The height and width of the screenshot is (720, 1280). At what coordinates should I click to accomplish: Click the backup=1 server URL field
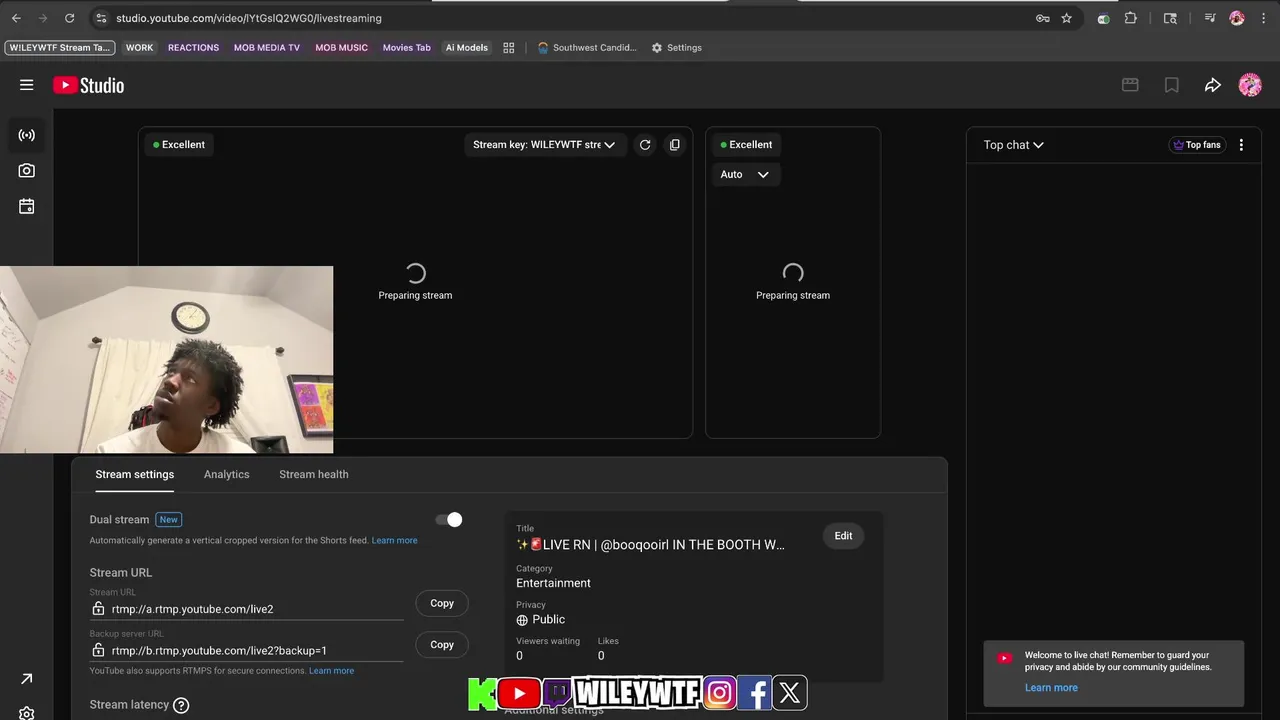click(247, 650)
